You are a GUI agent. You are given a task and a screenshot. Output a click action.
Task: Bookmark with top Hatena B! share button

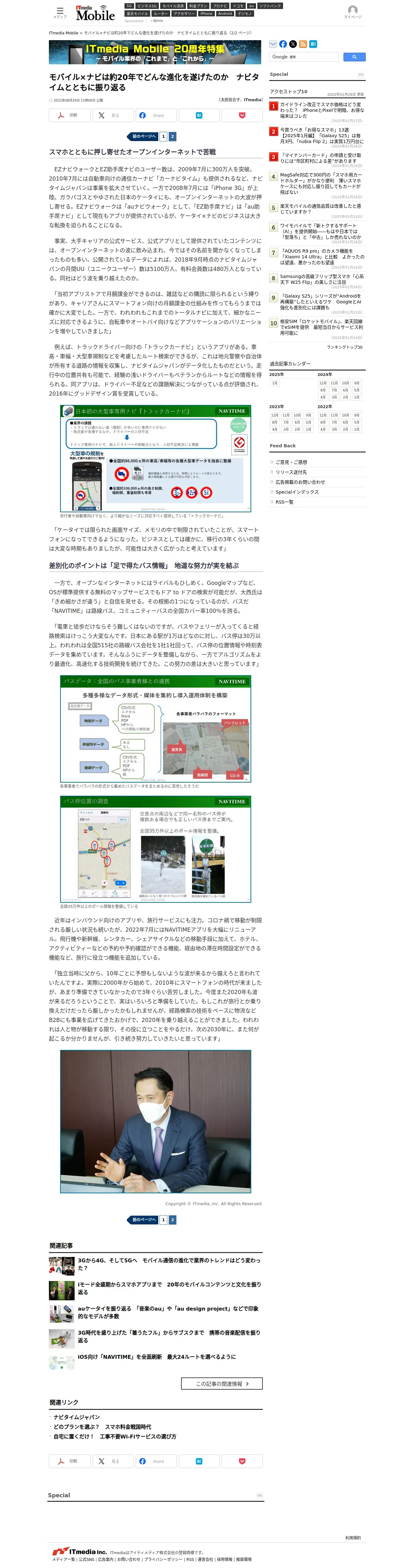[198, 115]
